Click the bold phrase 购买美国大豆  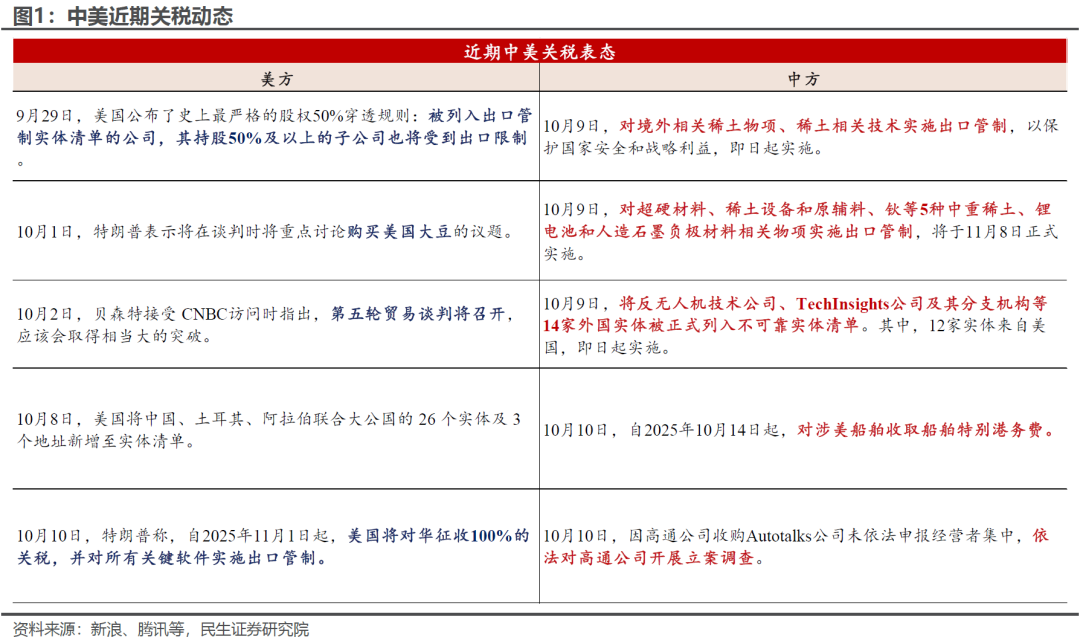click(x=404, y=232)
